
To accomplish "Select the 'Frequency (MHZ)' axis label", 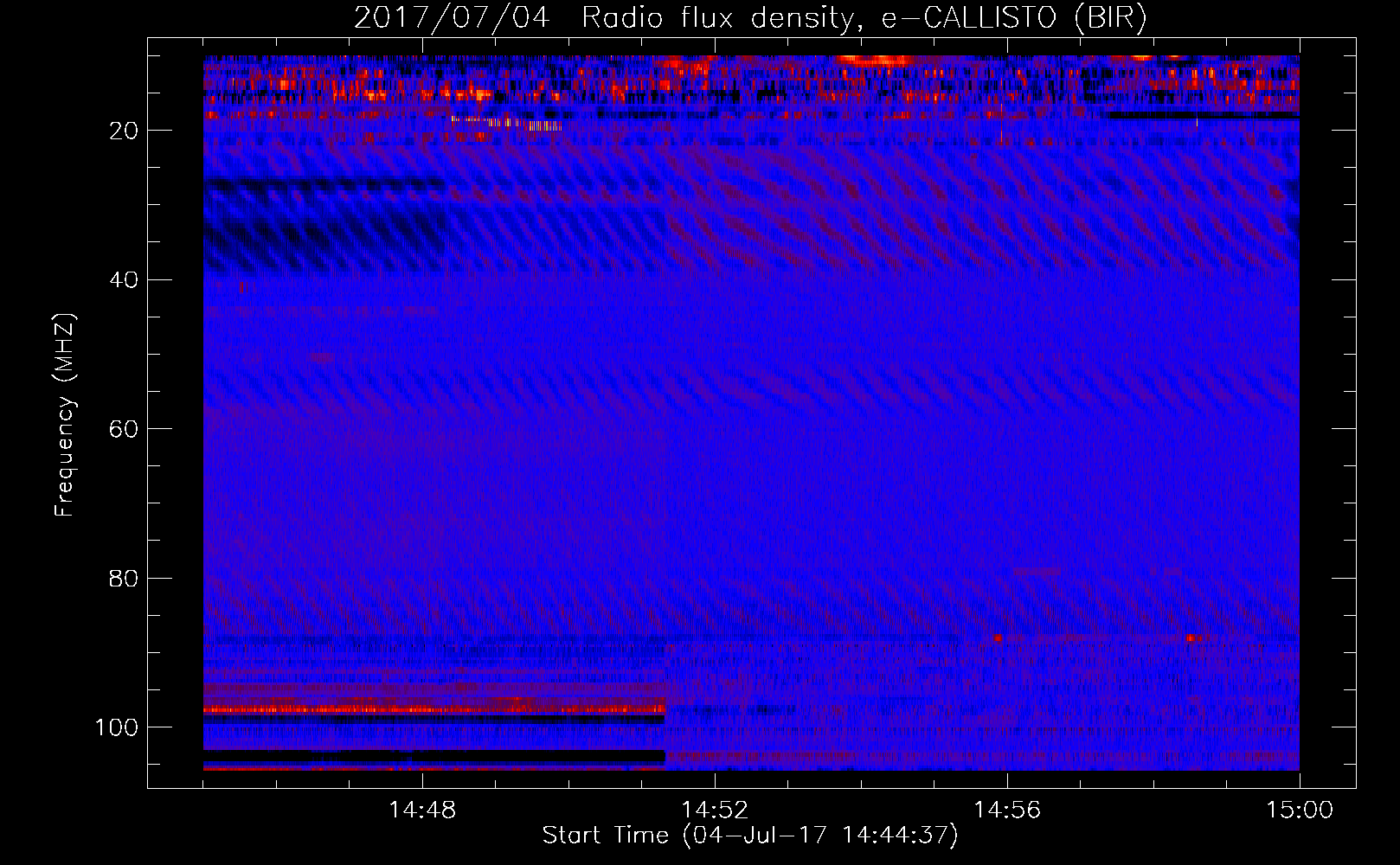I will (x=65, y=414).
